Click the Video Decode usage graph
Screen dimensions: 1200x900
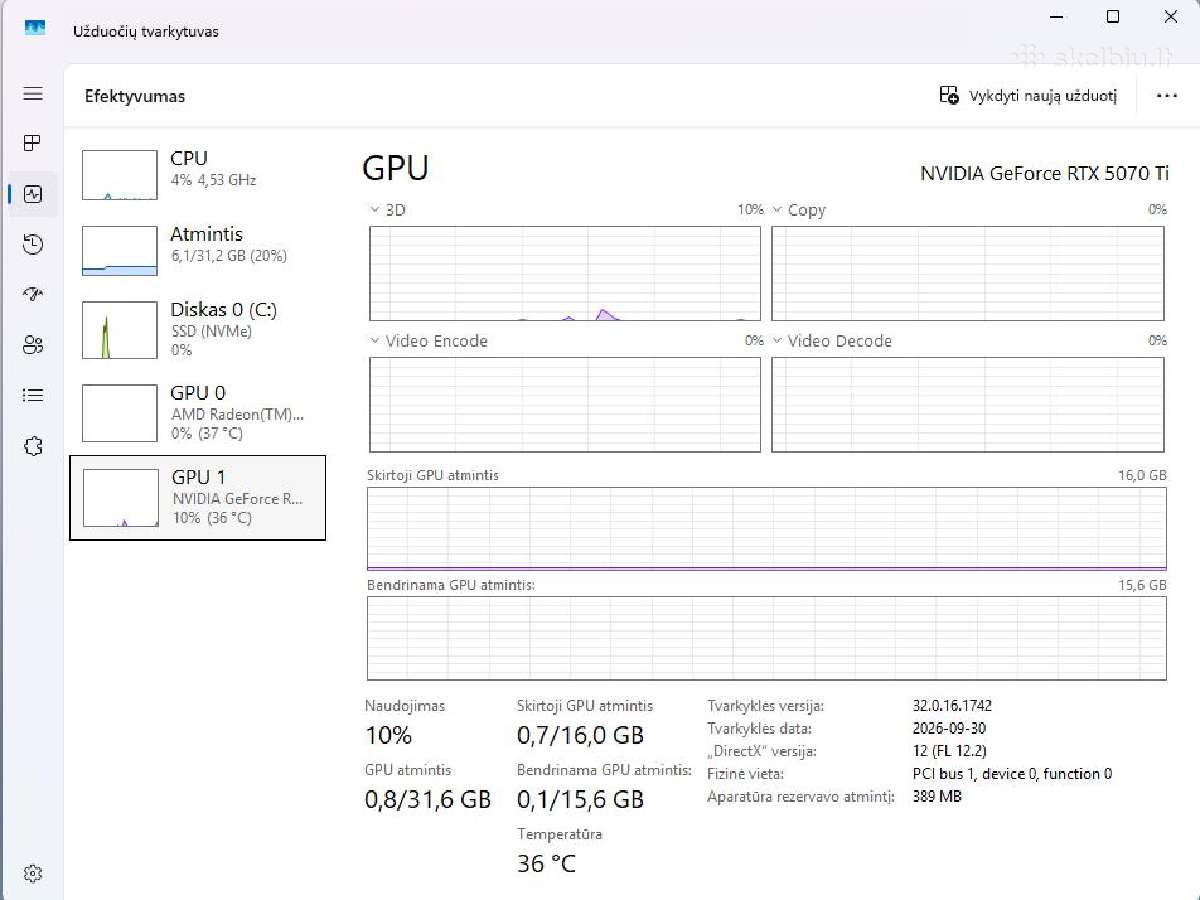(x=968, y=405)
